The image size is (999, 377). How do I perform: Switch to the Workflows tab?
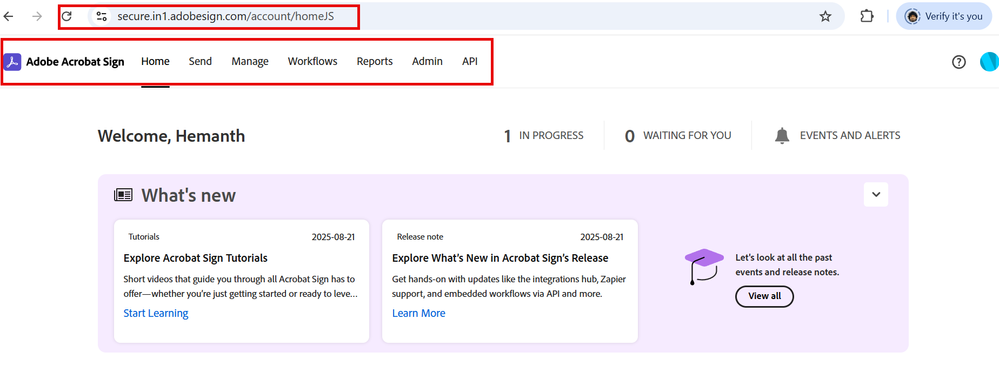click(x=312, y=62)
